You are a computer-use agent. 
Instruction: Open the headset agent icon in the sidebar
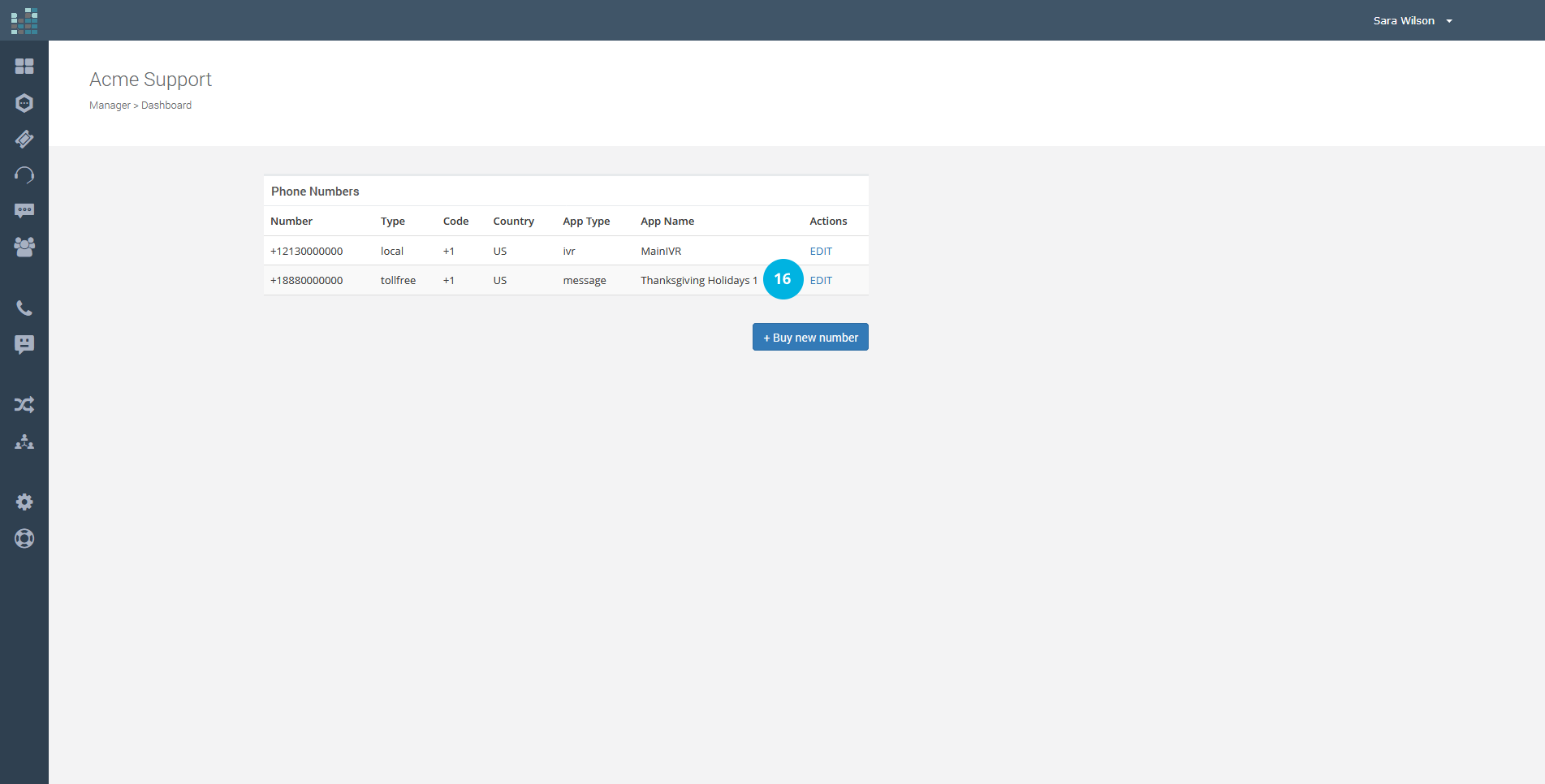point(24,174)
